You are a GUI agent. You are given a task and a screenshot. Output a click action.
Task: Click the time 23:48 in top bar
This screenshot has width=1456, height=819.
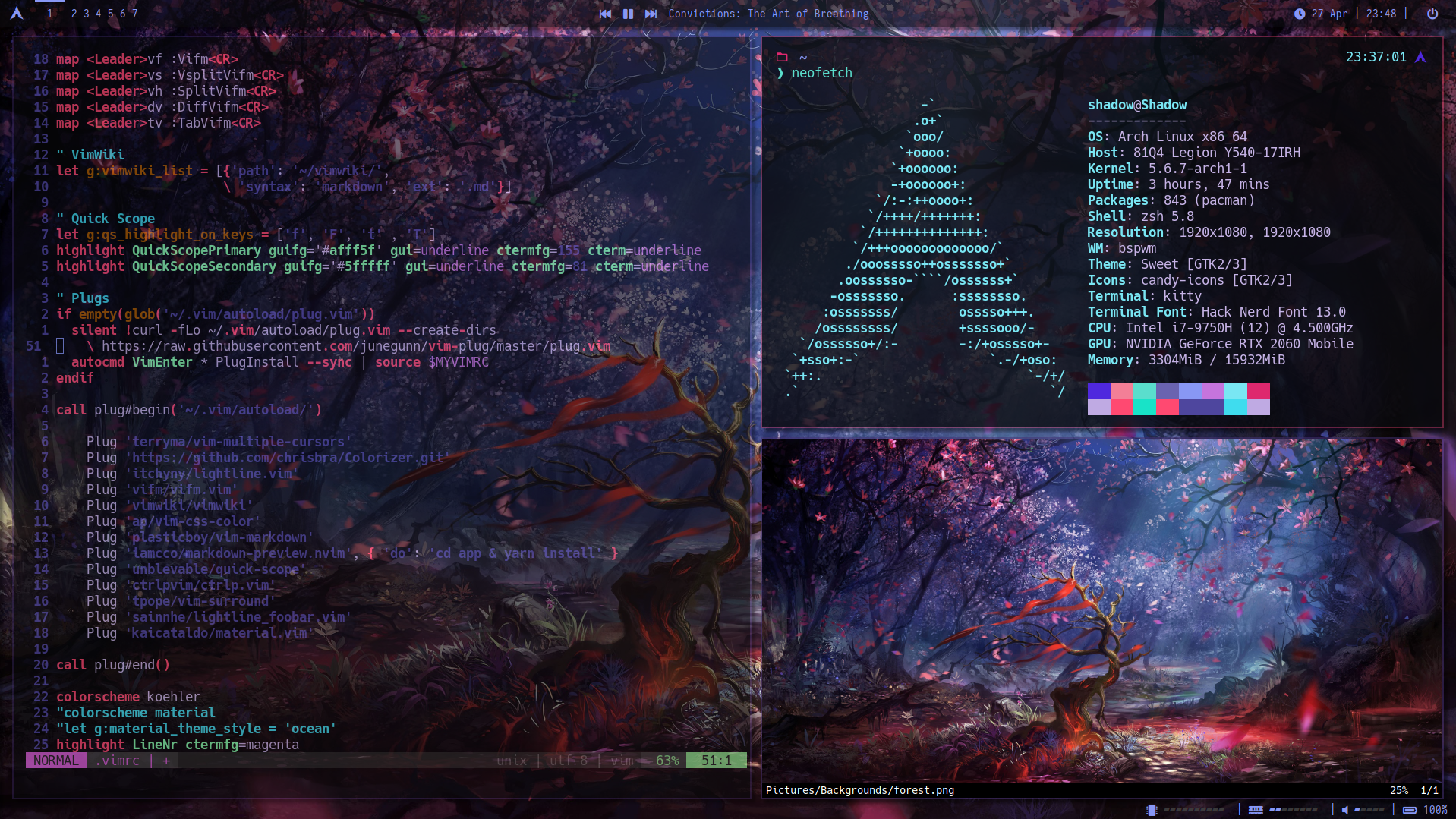coord(1381,14)
